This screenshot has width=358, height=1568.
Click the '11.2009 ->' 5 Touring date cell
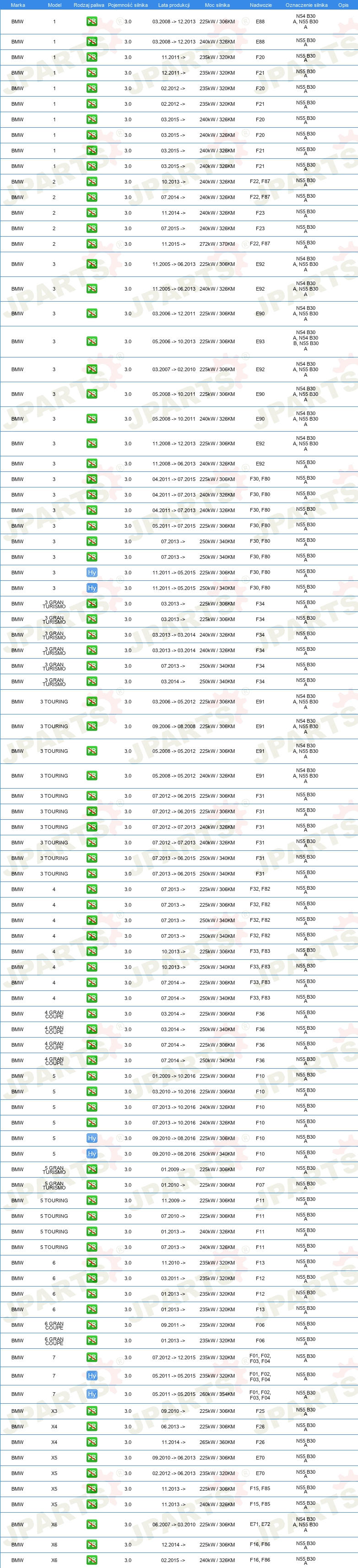click(174, 1200)
